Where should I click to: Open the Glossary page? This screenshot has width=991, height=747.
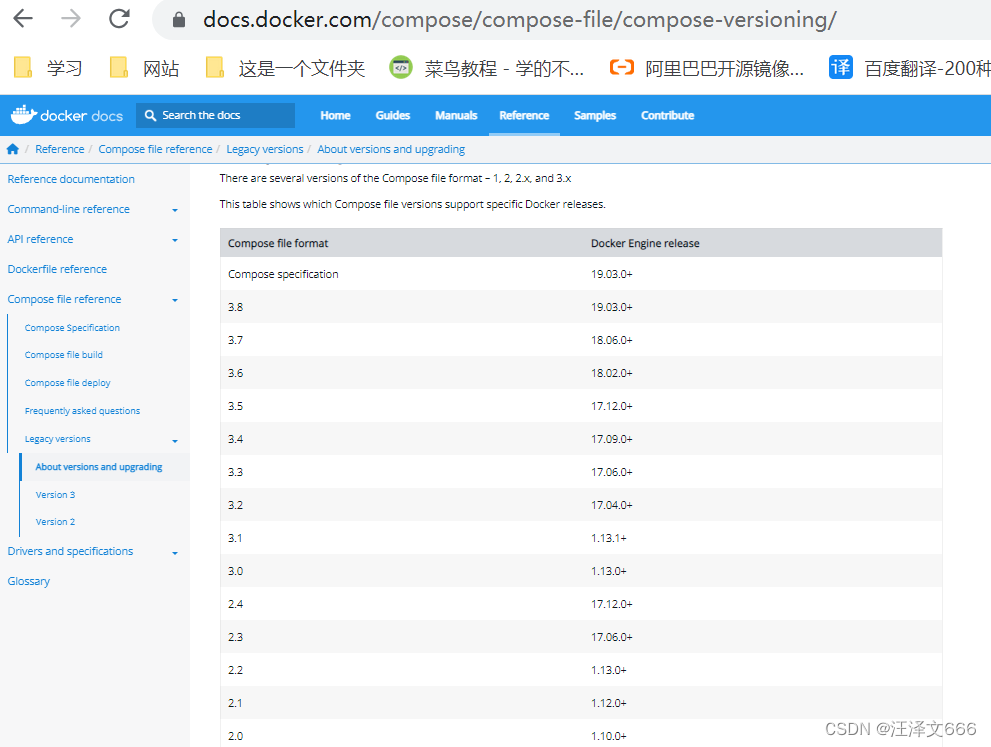(29, 581)
